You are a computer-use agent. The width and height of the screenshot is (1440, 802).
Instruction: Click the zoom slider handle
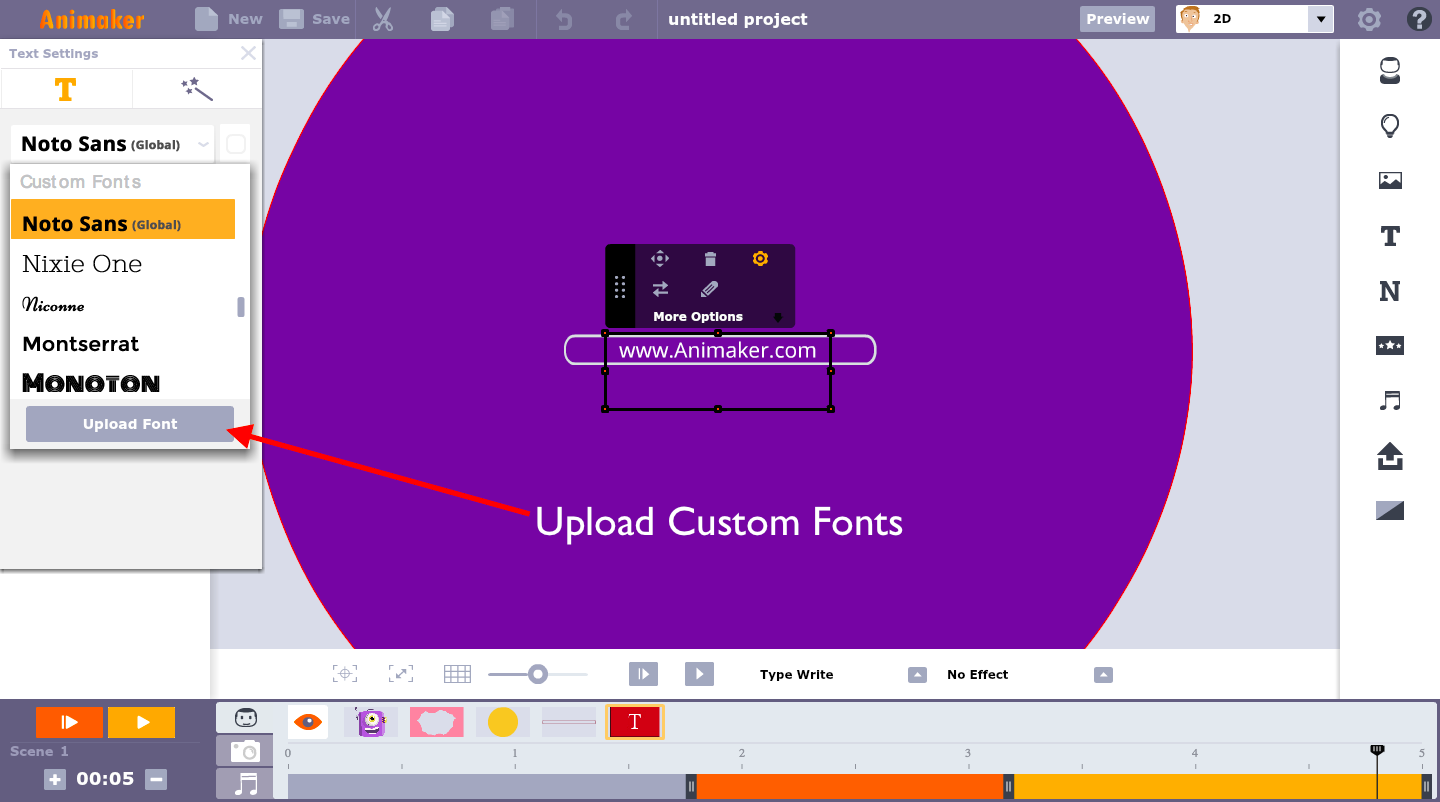538,674
